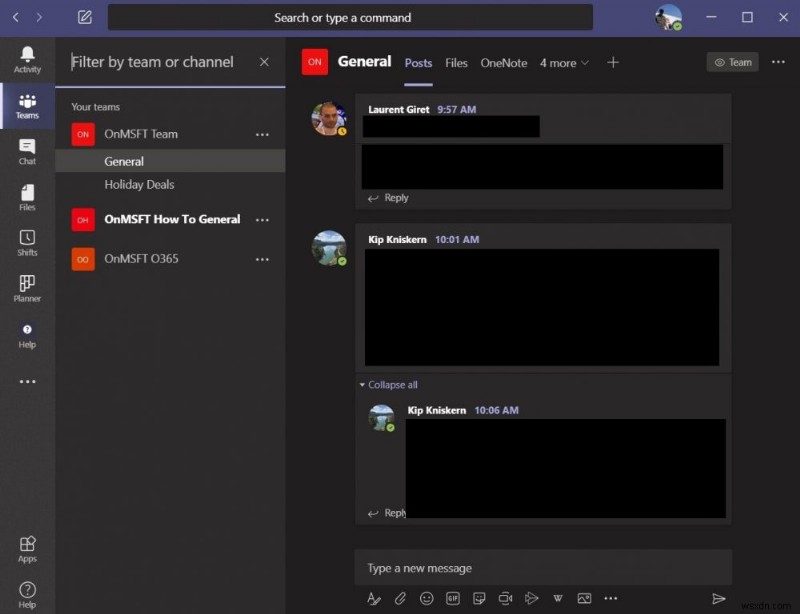The width and height of the screenshot is (800, 614).
Task: Send the message with the send arrow
Action: coord(718,597)
